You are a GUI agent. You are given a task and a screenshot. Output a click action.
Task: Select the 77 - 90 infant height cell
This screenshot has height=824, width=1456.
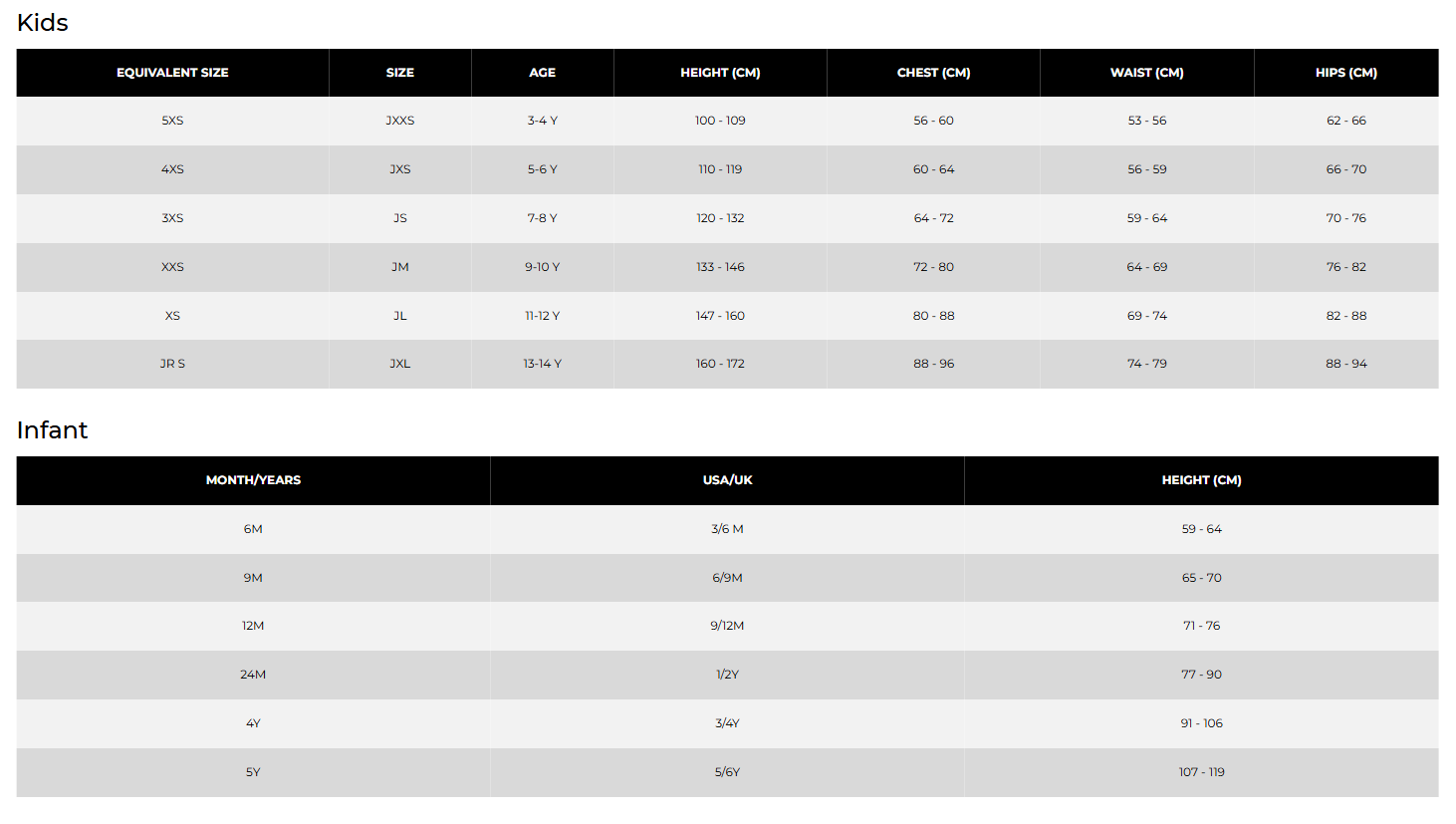point(1201,675)
